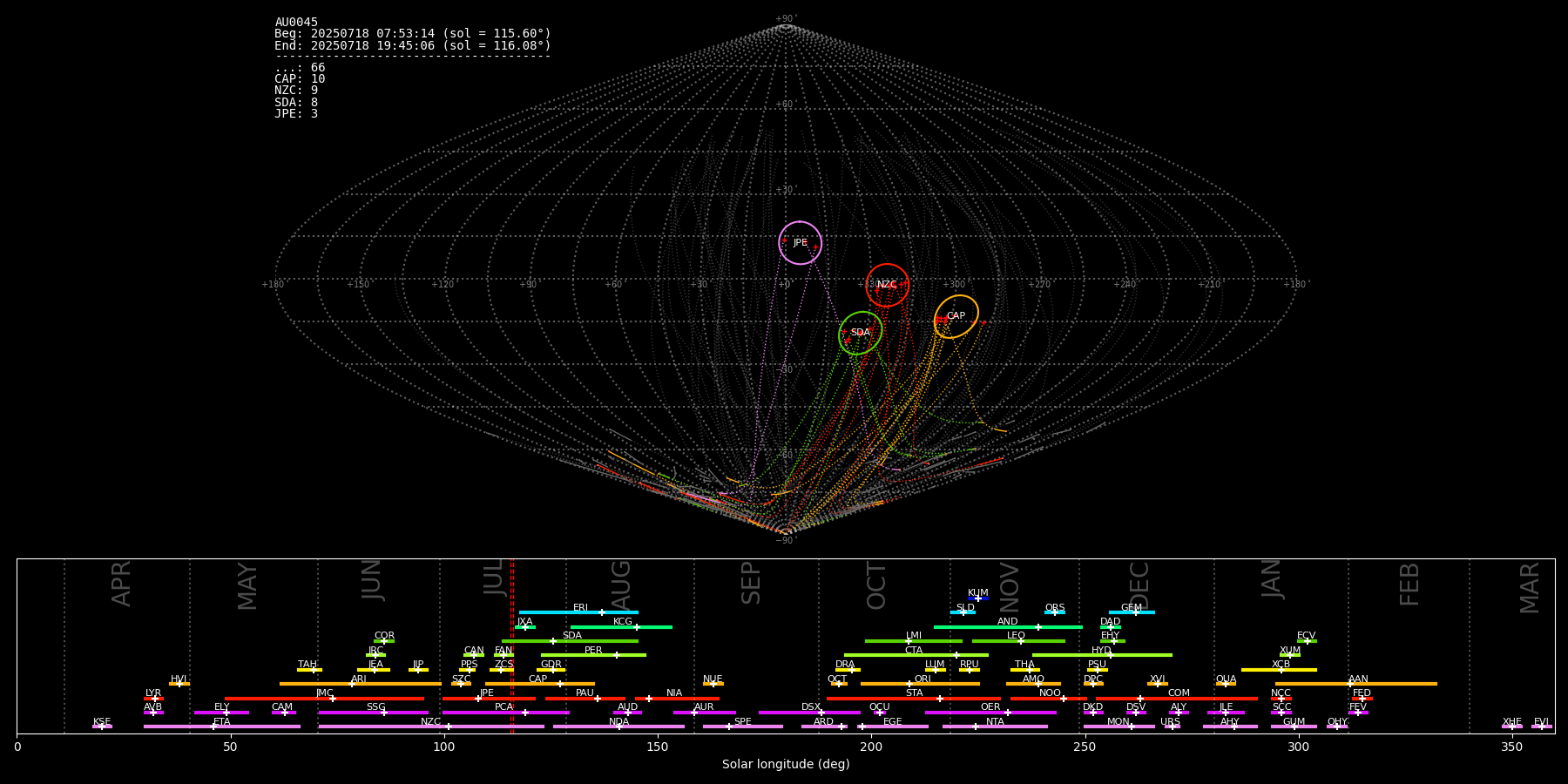Click the pink JPE radiant circle on sky map
Screen dimensions: 1568x784
click(x=800, y=243)
